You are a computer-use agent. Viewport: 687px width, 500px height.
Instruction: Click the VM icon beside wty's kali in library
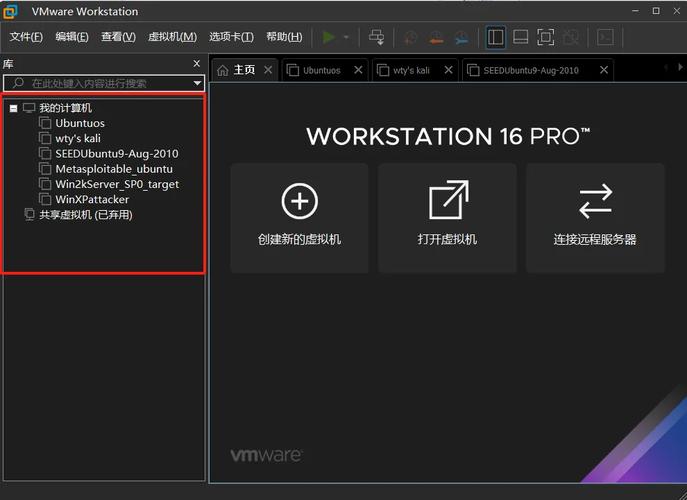[x=45, y=138]
